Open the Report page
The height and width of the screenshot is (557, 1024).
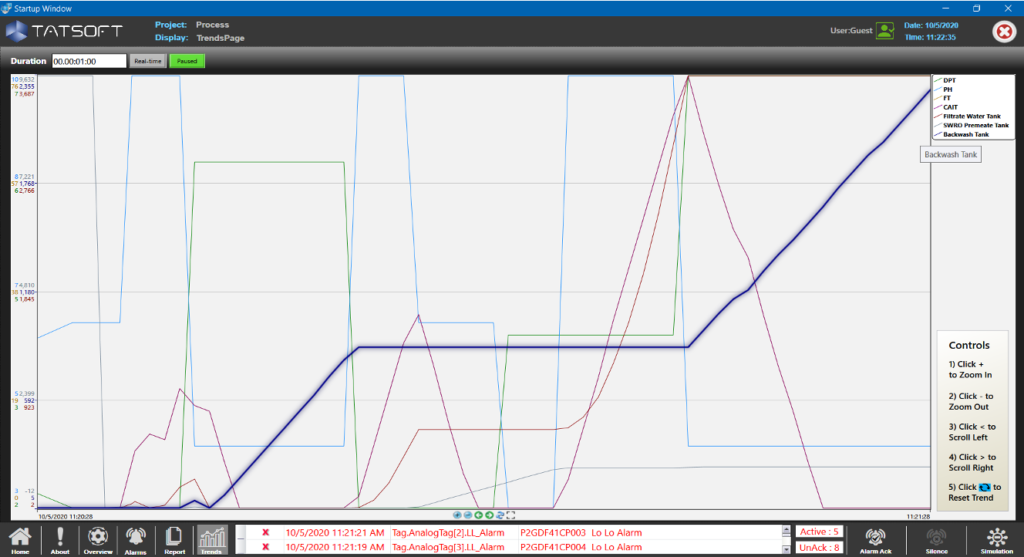pyautogui.click(x=174, y=539)
